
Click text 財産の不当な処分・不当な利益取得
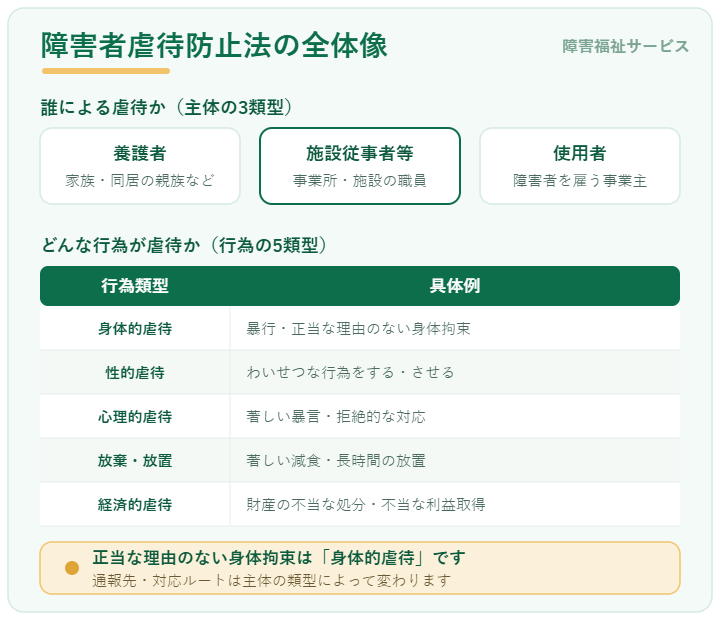point(366,504)
